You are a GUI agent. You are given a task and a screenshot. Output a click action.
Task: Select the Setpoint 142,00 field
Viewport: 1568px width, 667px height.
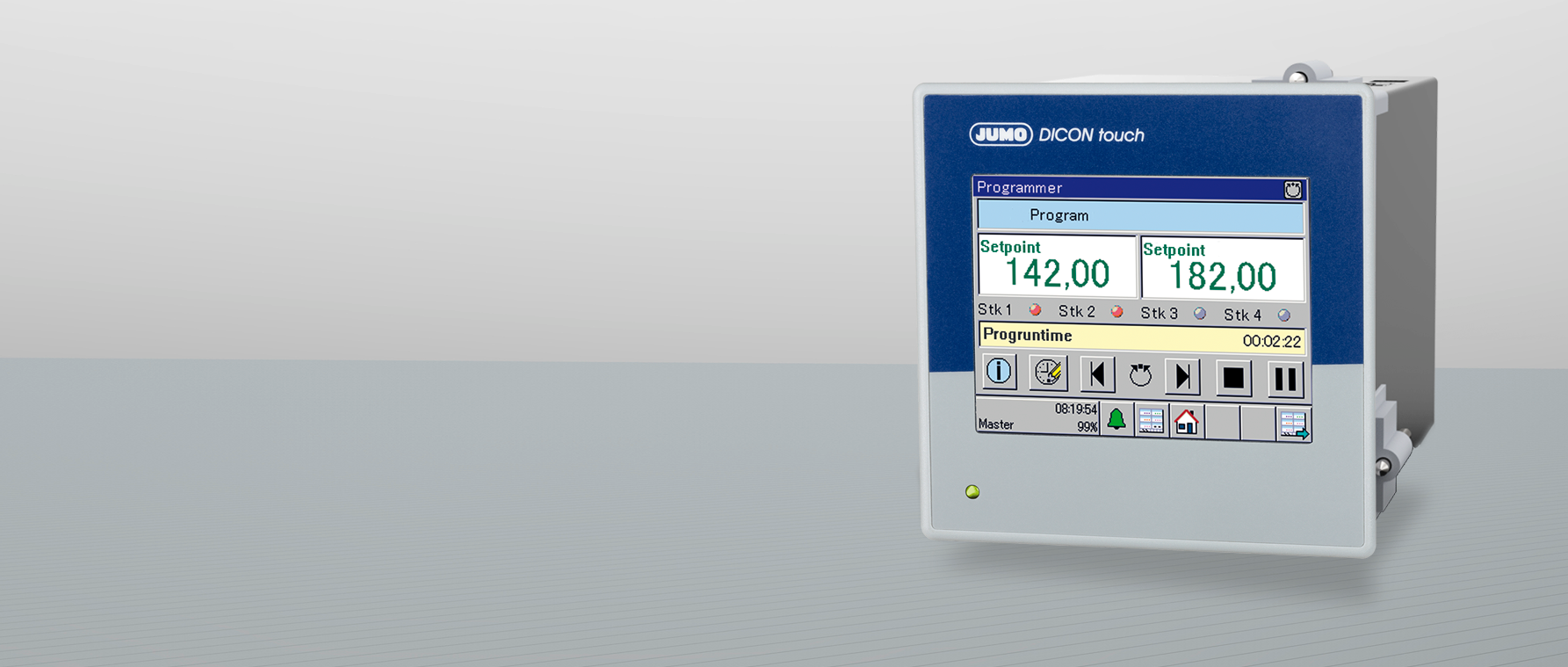click(x=1057, y=265)
